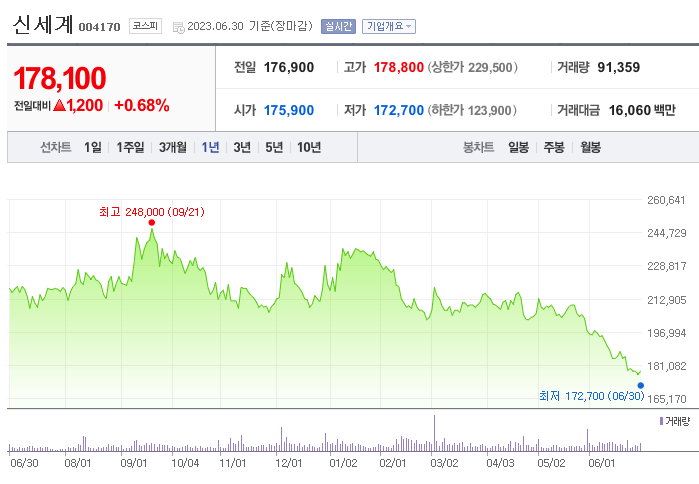This screenshot has height=484, width=699.
Task: Switch to the 3개월 chart period
Action: tap(173, 147)
